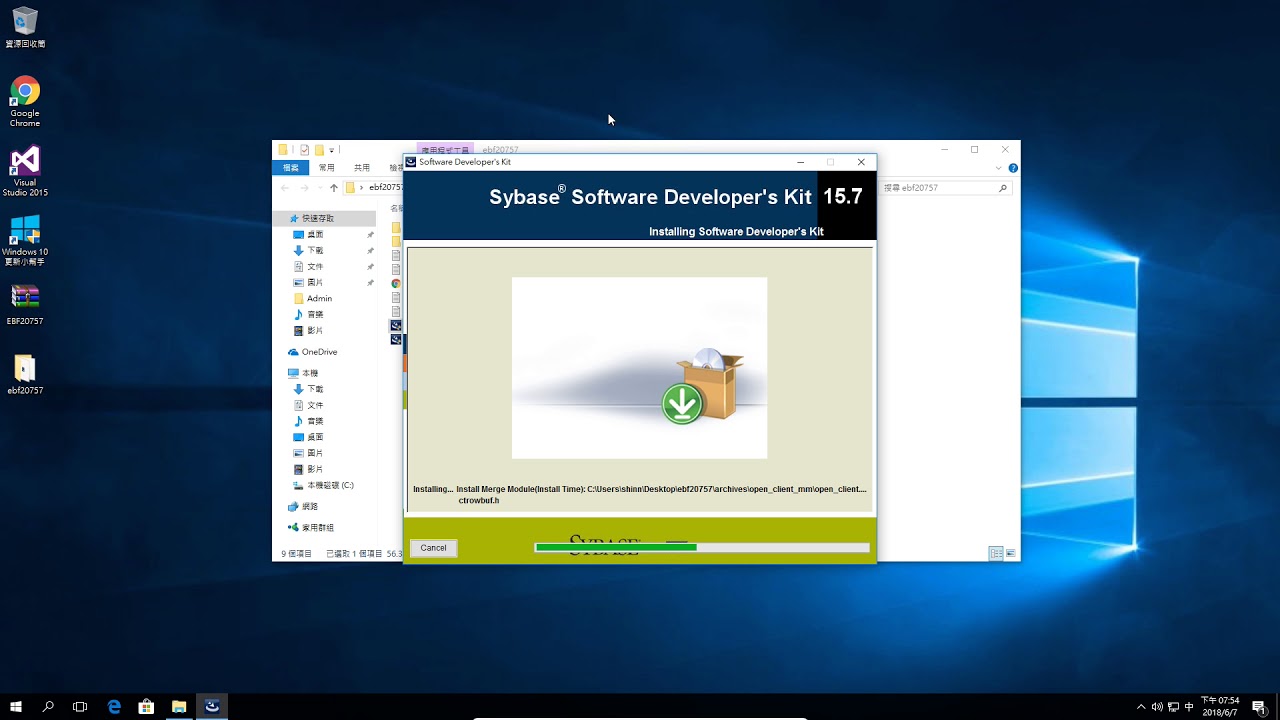The height and width of the screenshot is (720, 1280).
Task: Open the volume control in system tray
Action: click(x=1157, y=707)
